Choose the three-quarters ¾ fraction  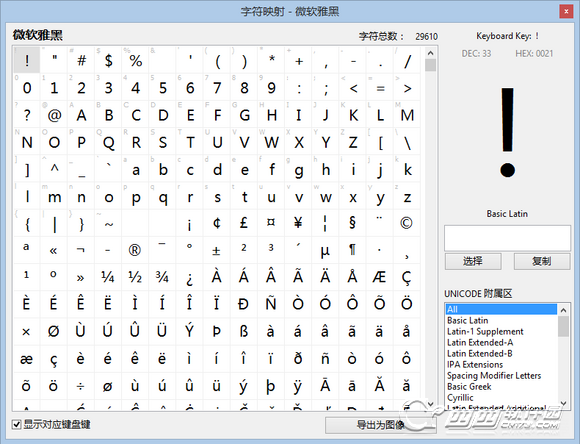(x=162, y=278)
